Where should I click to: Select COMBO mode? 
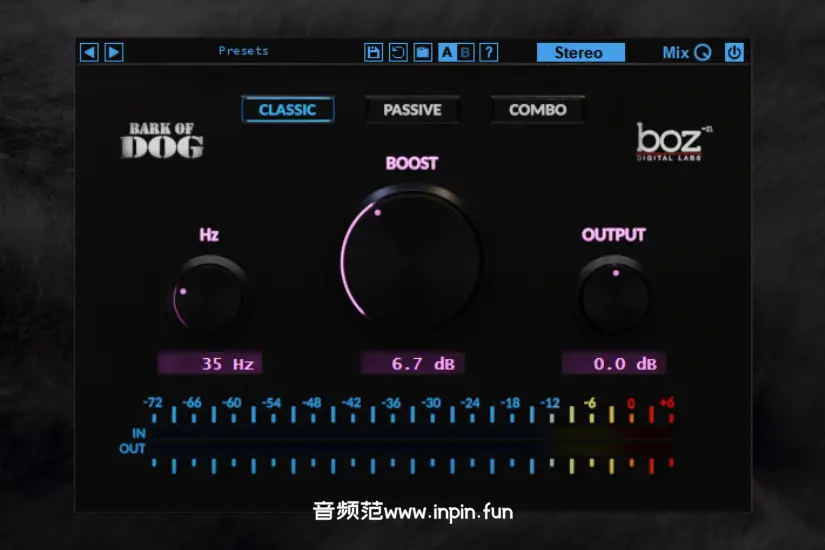(538, 109)
